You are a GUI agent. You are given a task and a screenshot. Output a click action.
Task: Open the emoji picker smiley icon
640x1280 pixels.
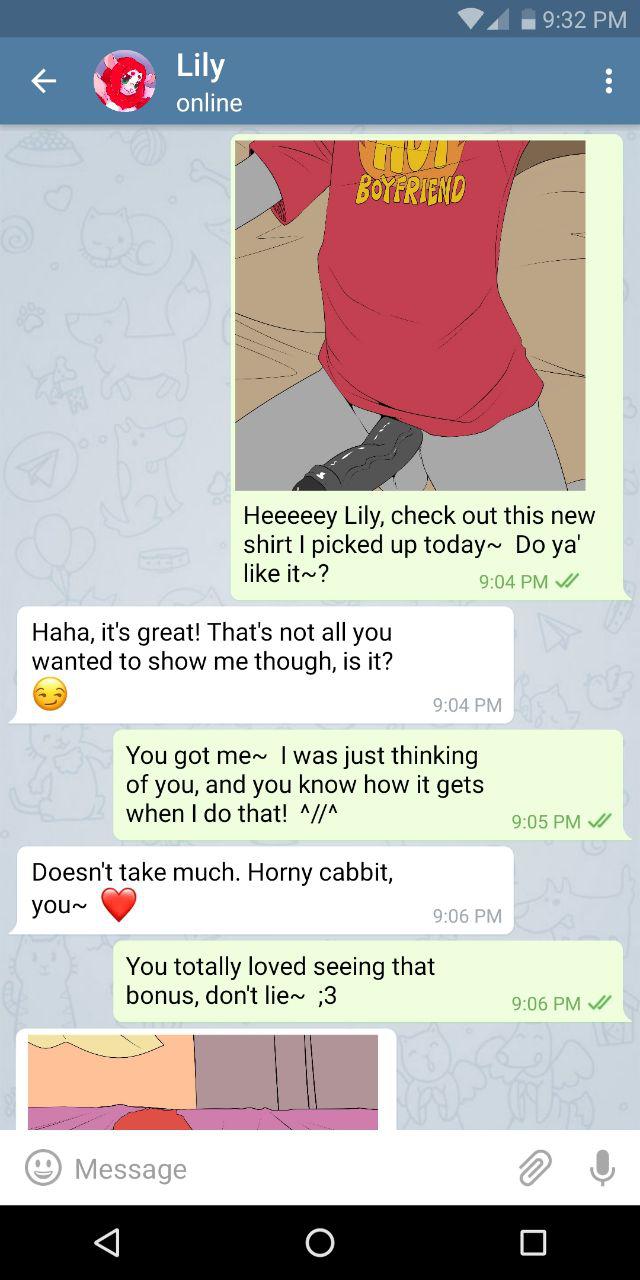pyautogui.click(x=43, y=1167)
